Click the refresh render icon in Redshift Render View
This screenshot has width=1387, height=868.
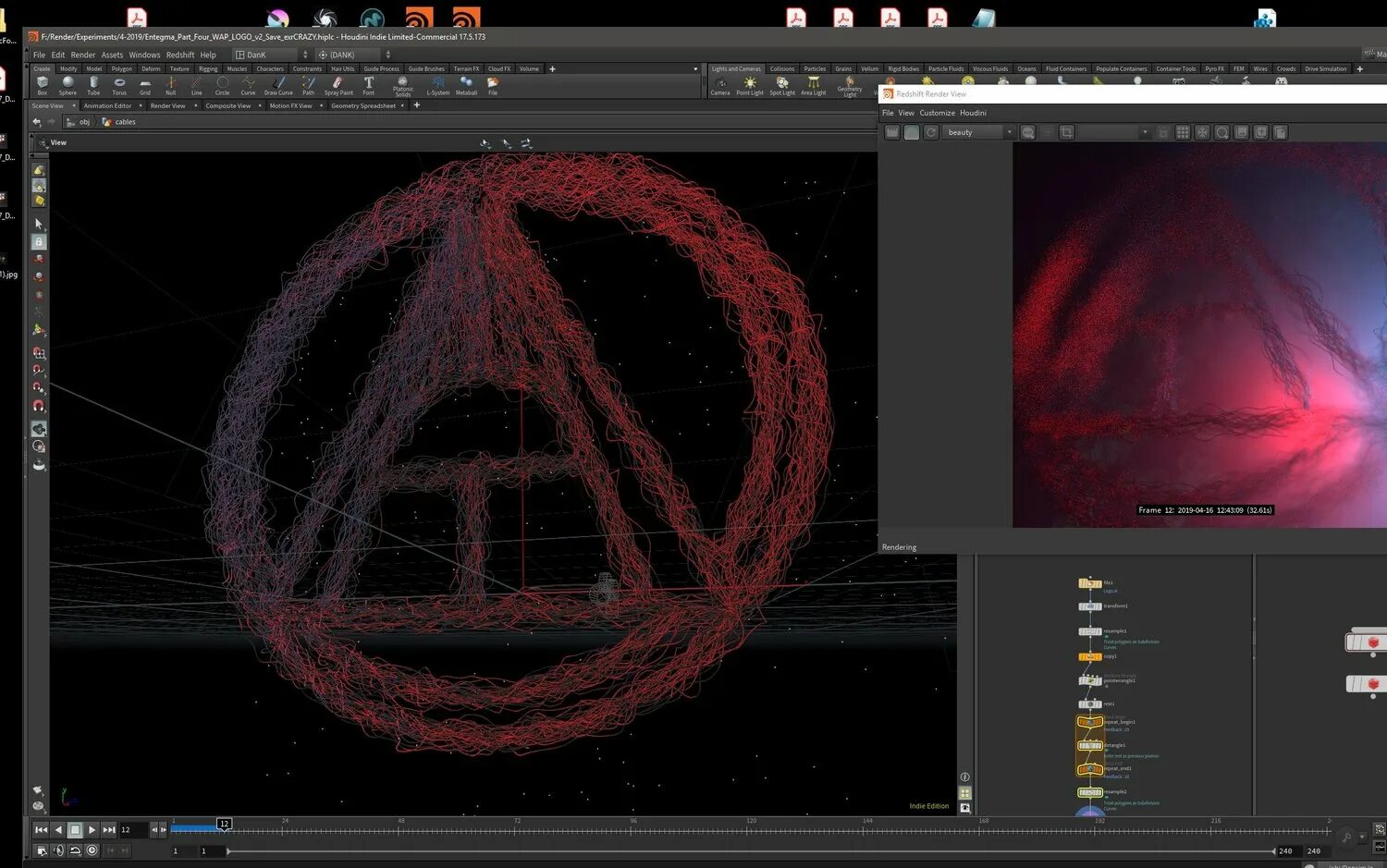(931, 132)
